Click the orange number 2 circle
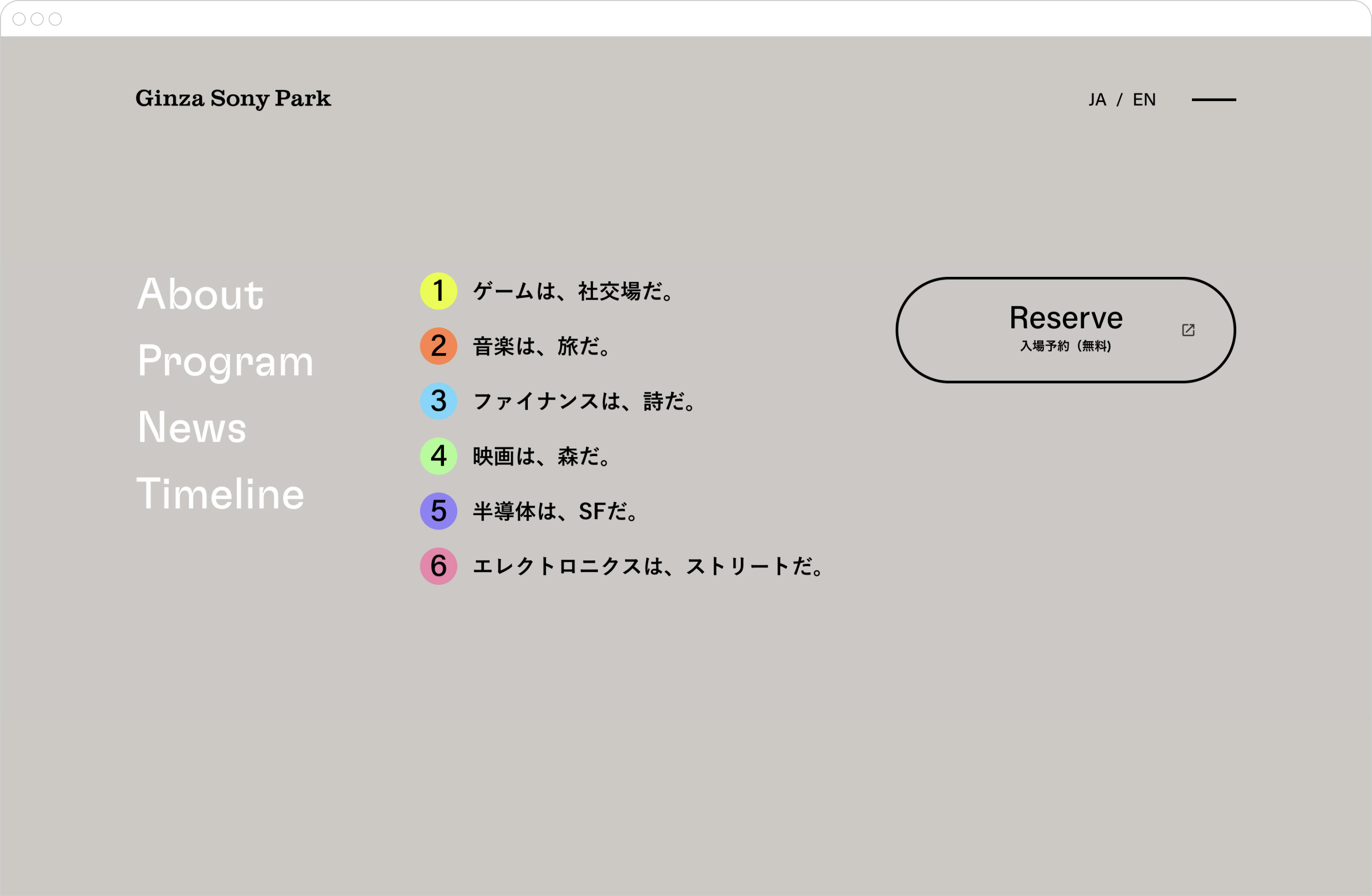Screen dimensions: 1372x896 [438, 346]
